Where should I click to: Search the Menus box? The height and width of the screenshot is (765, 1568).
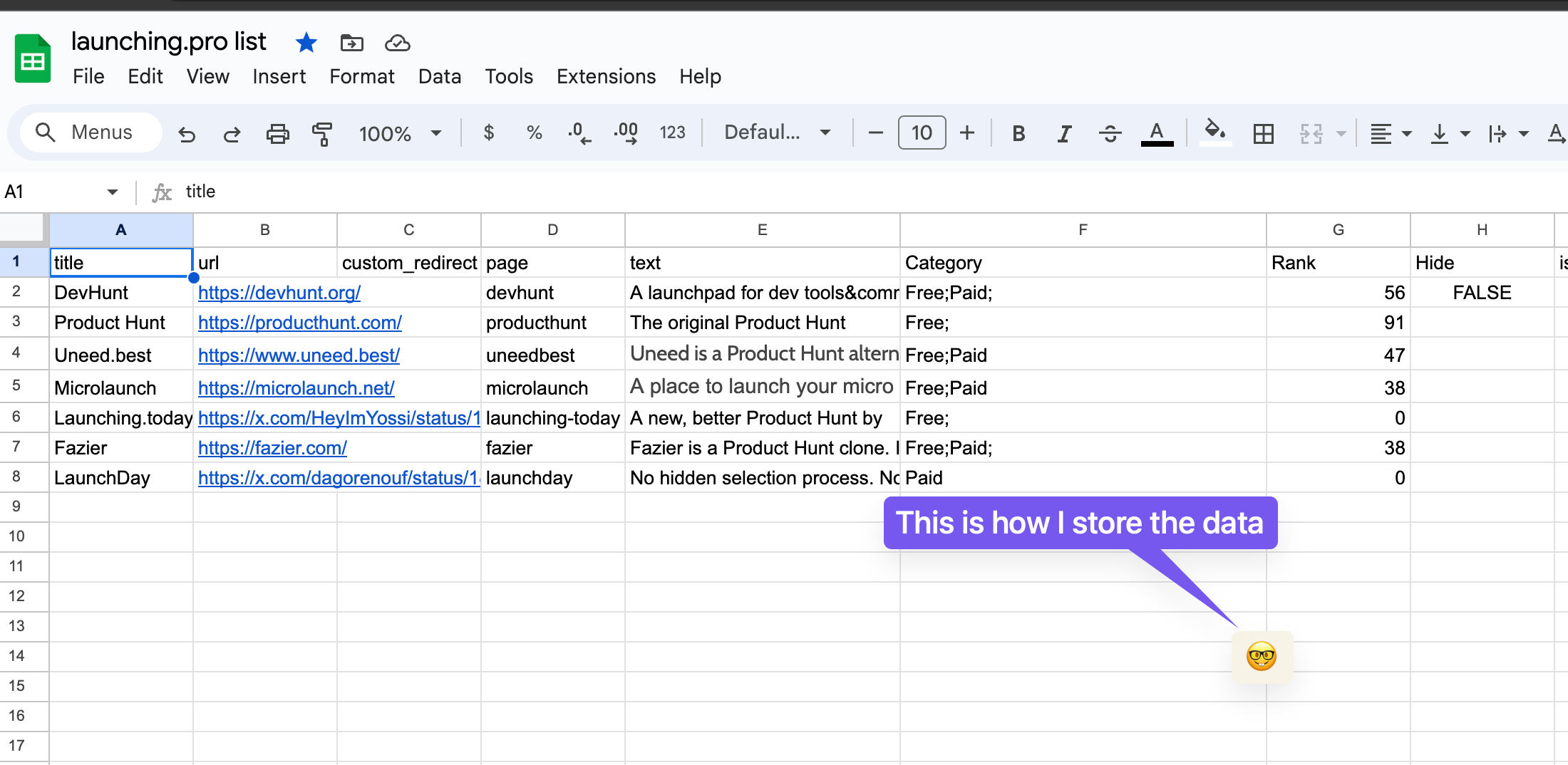tap(91, 132)
